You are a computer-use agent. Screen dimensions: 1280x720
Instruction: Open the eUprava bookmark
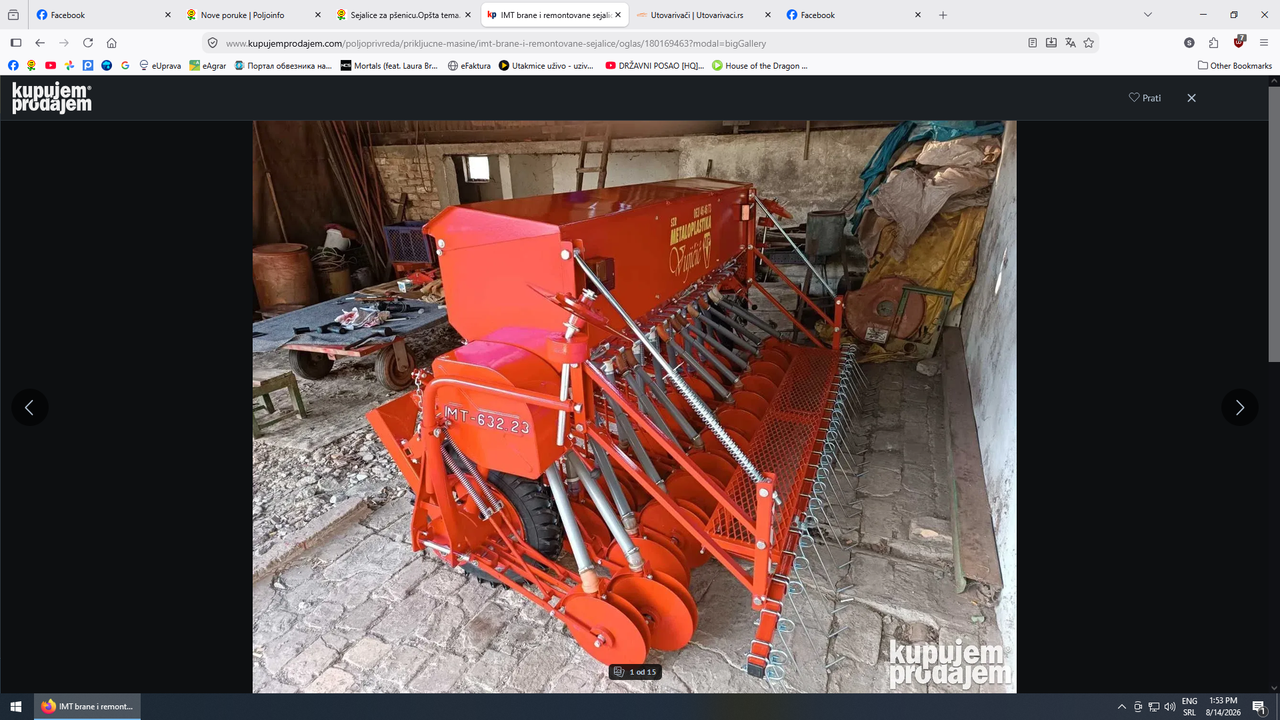click(x=160, y=65)
